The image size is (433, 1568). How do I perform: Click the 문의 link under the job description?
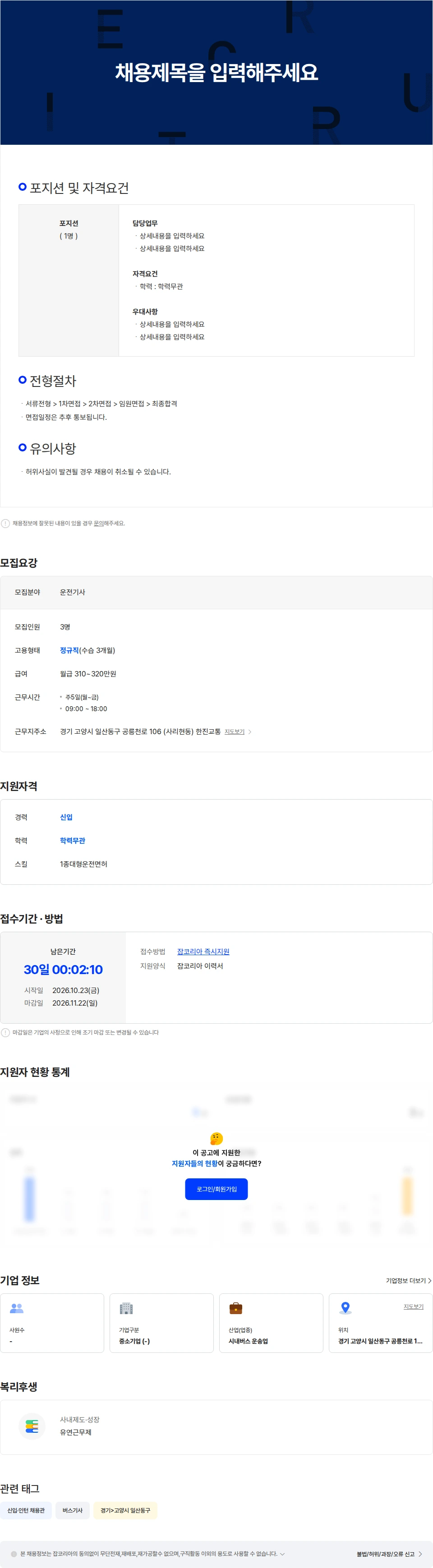(x=99, y=523)
